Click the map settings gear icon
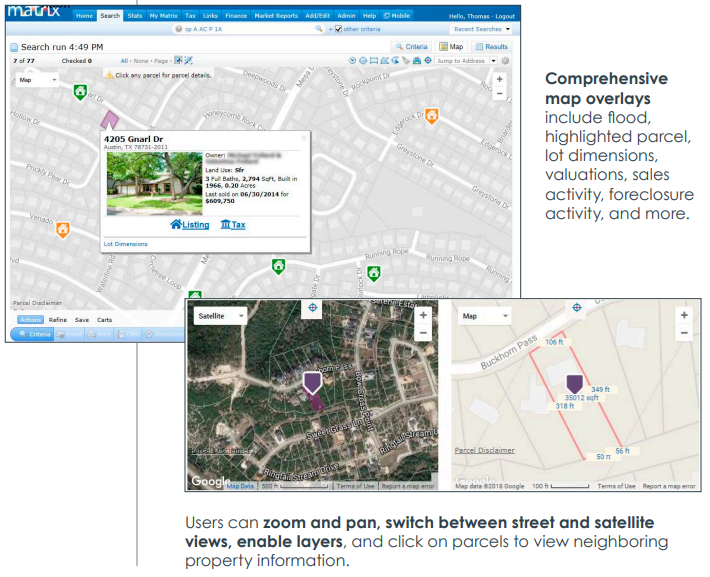Image resolution: width=710 pixels, height=577 pixels. [x=505, y=61]
